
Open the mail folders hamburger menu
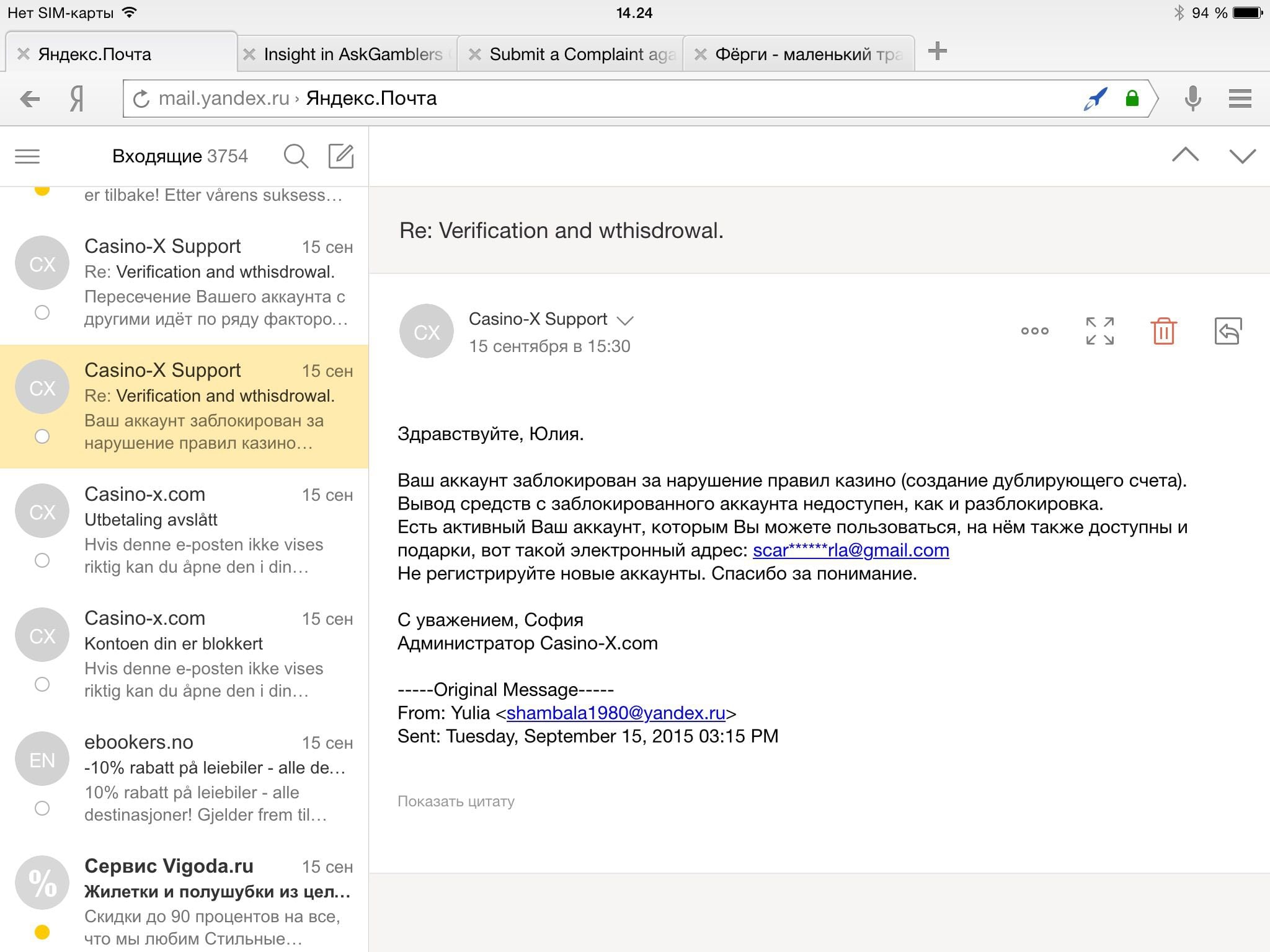[27, 156]
